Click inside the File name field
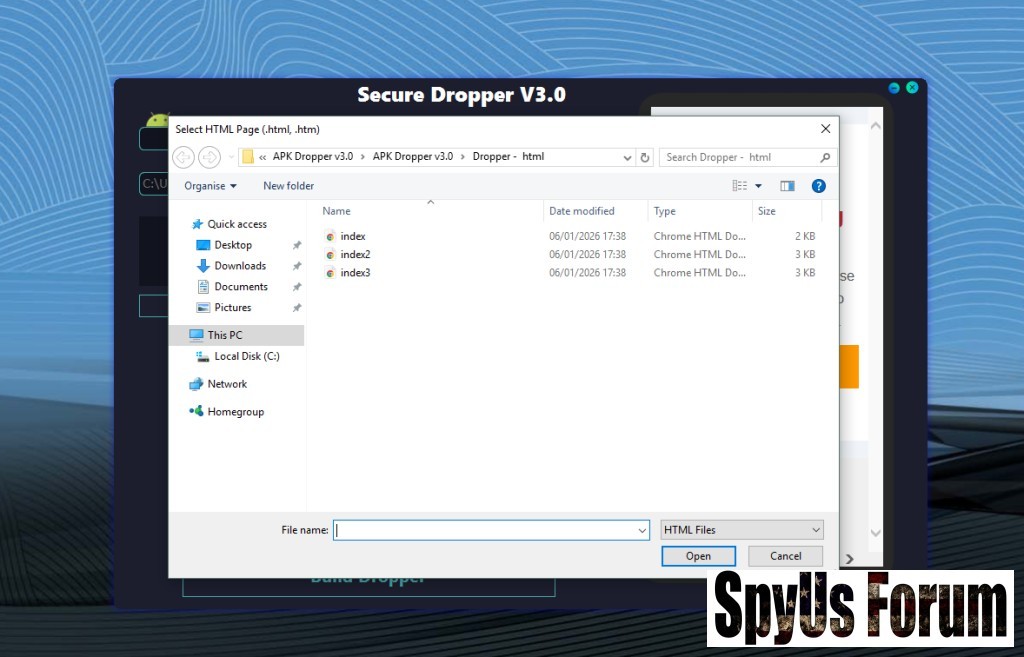The image size is (1024, 657). pyautogui.click(x=485, y=530)
